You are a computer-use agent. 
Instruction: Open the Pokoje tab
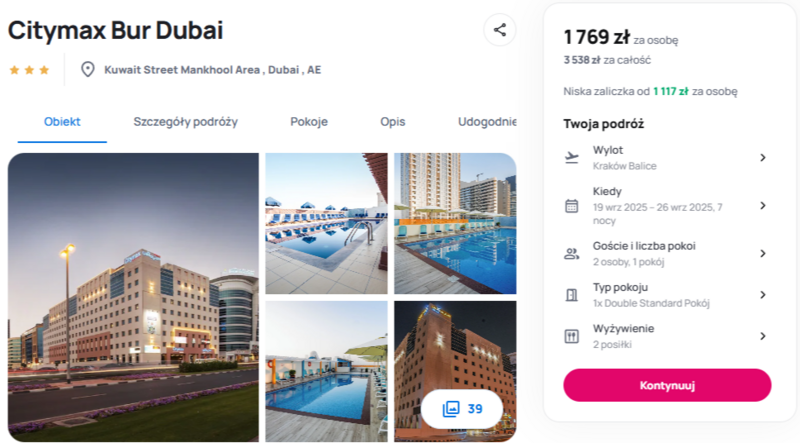[309, 121]
